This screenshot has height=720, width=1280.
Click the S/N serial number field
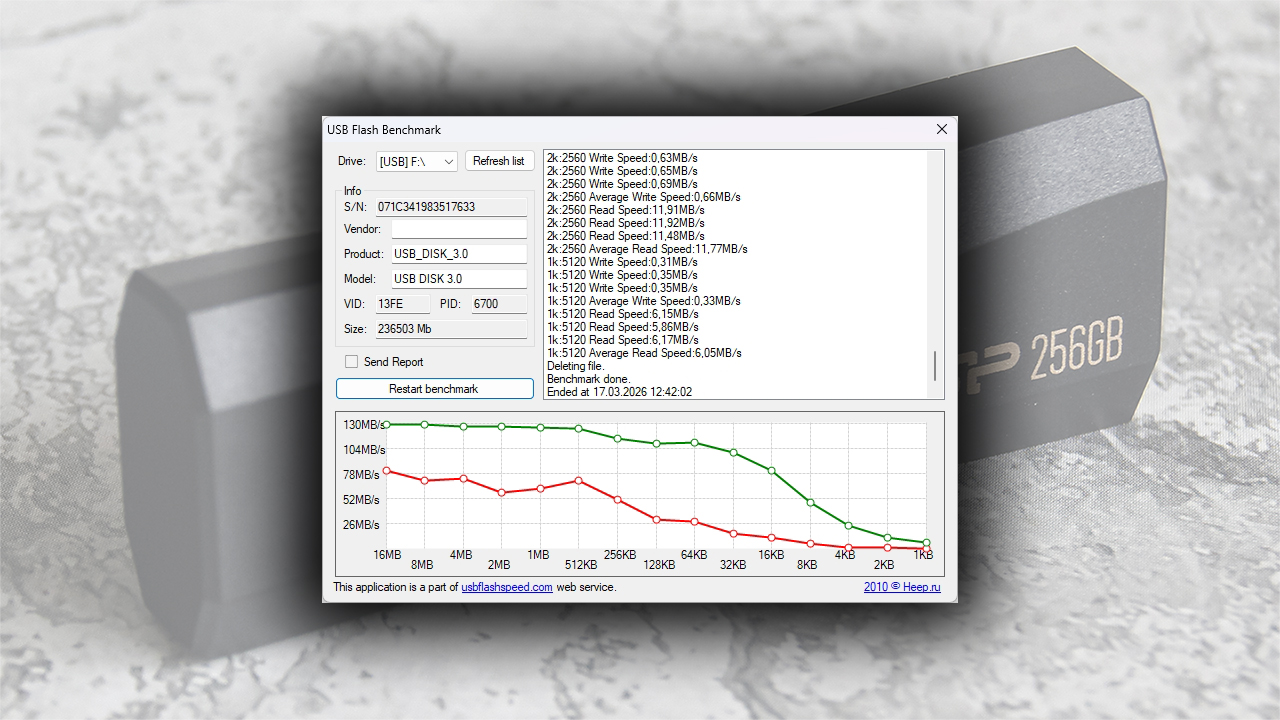[x=451, y=207]
